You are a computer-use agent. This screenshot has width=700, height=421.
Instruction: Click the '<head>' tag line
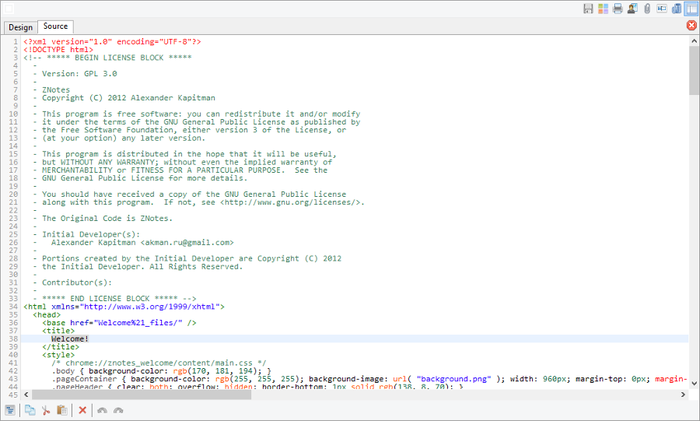coord(46,315)
